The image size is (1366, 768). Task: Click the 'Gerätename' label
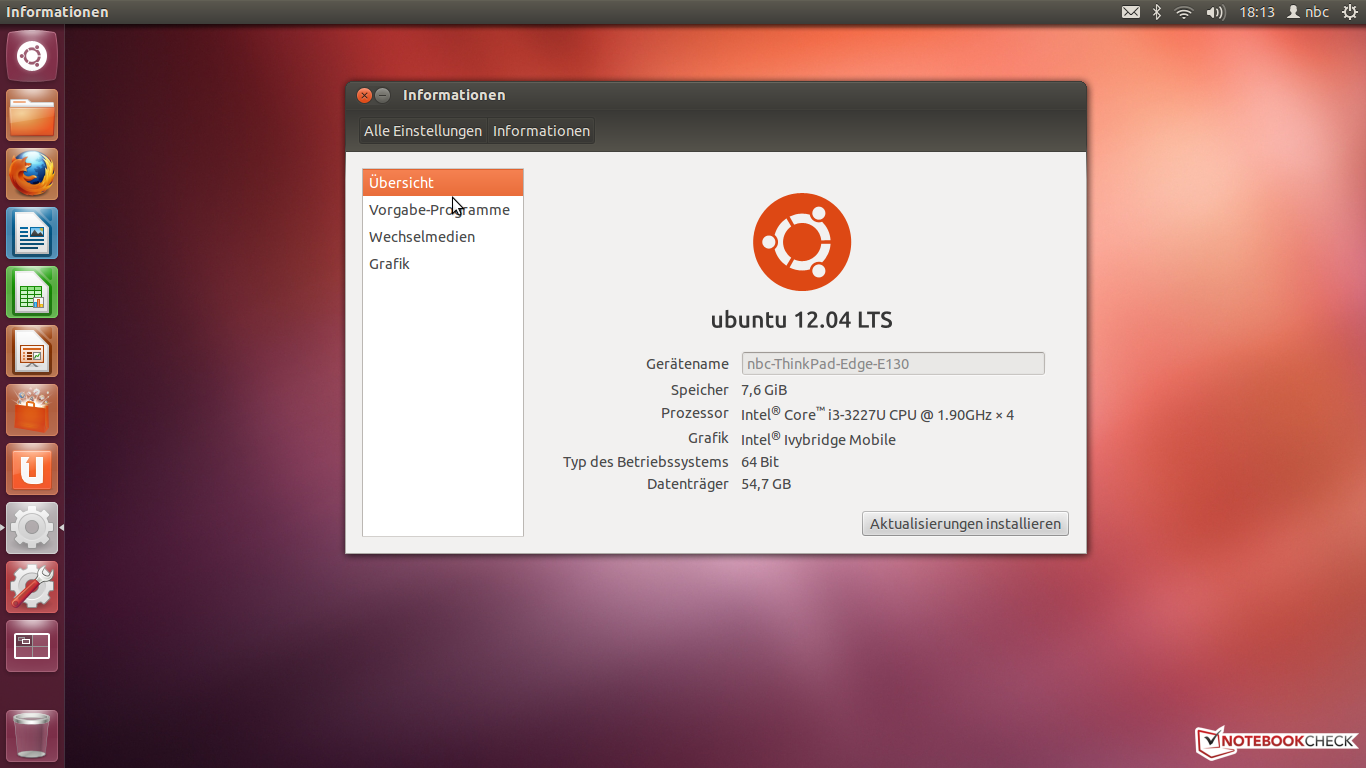click(688, 364)
